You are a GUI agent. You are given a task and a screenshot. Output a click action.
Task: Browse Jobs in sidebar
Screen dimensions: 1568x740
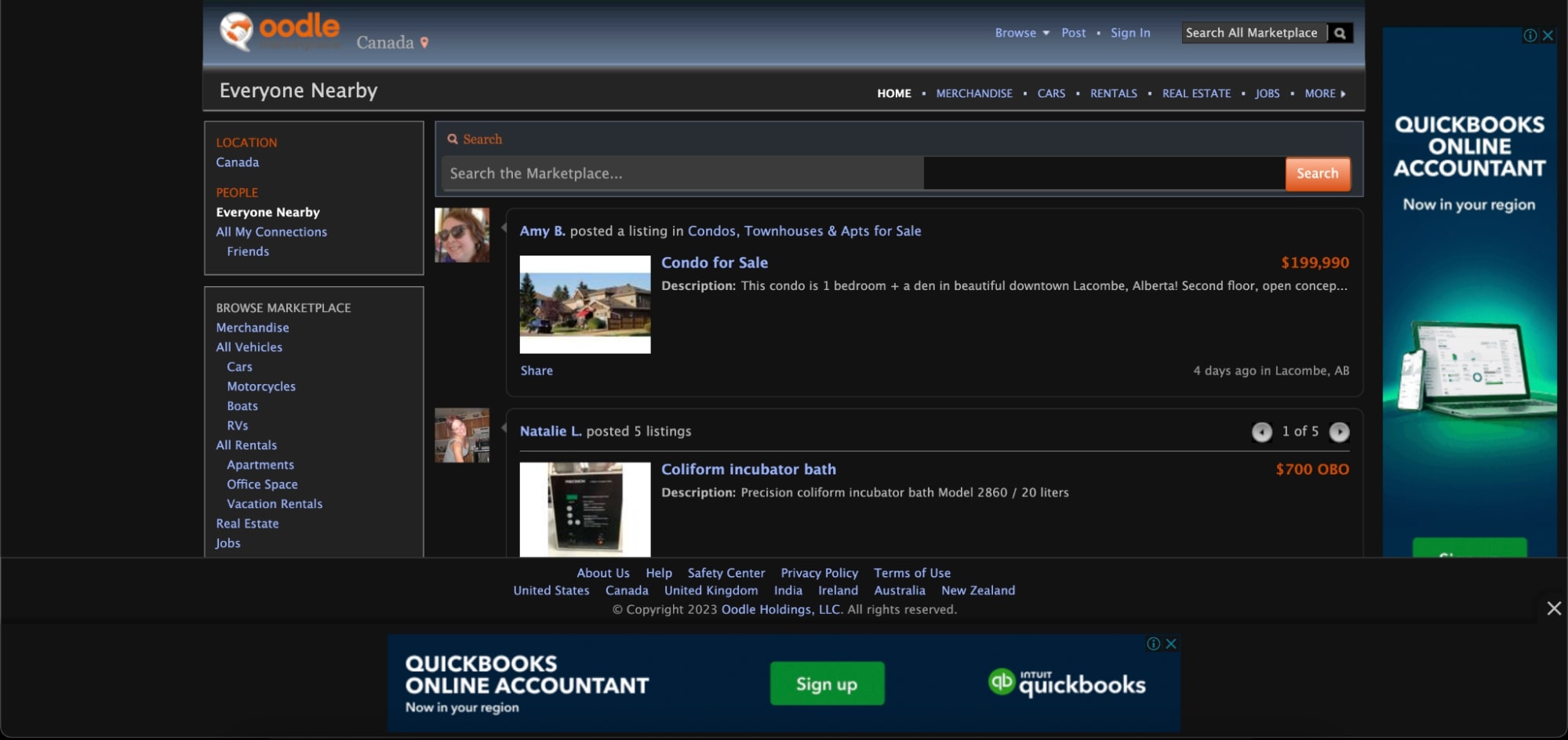(x=228, y=543)
